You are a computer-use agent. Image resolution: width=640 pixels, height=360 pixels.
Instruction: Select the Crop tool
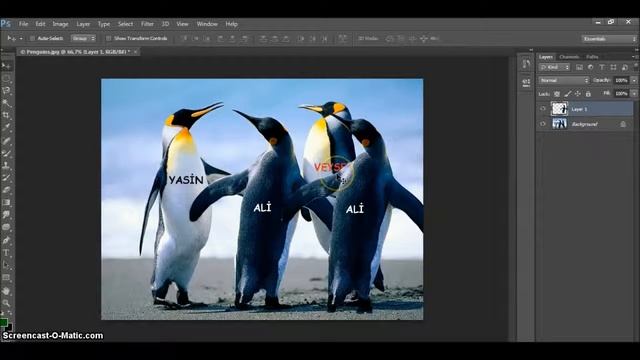click(6, 116)
